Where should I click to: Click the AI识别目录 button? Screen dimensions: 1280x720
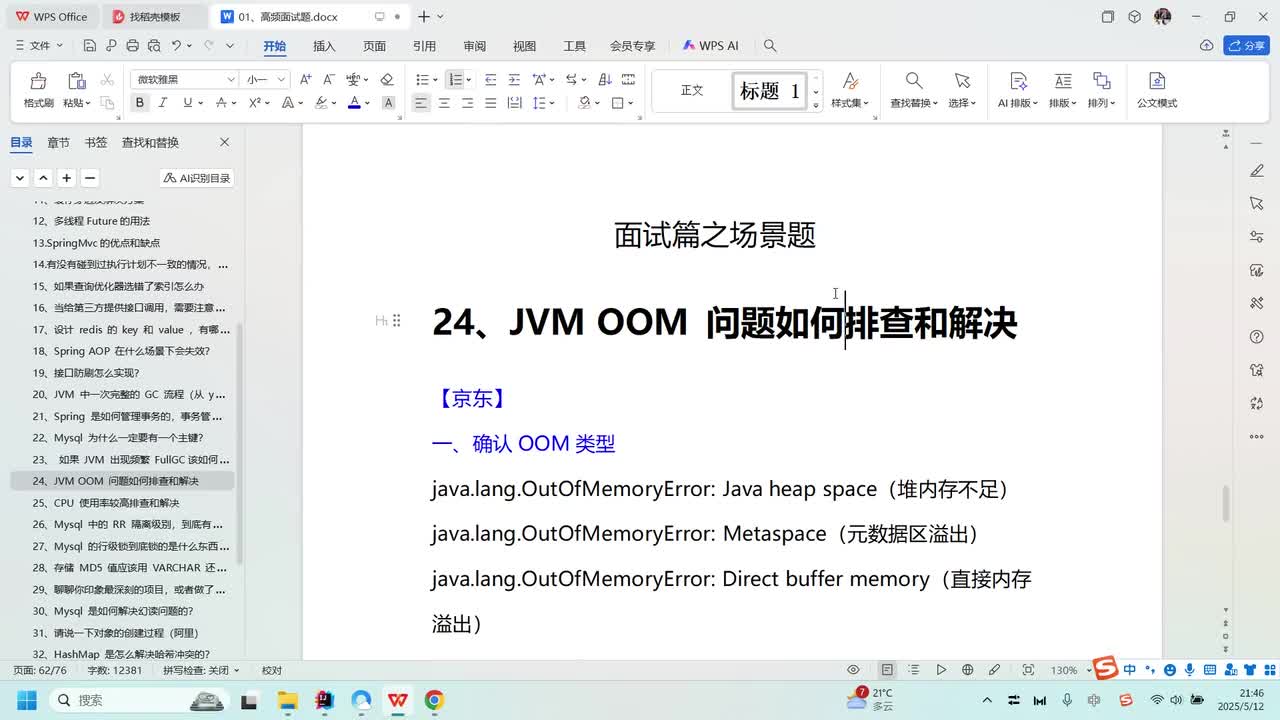(197, 178)
